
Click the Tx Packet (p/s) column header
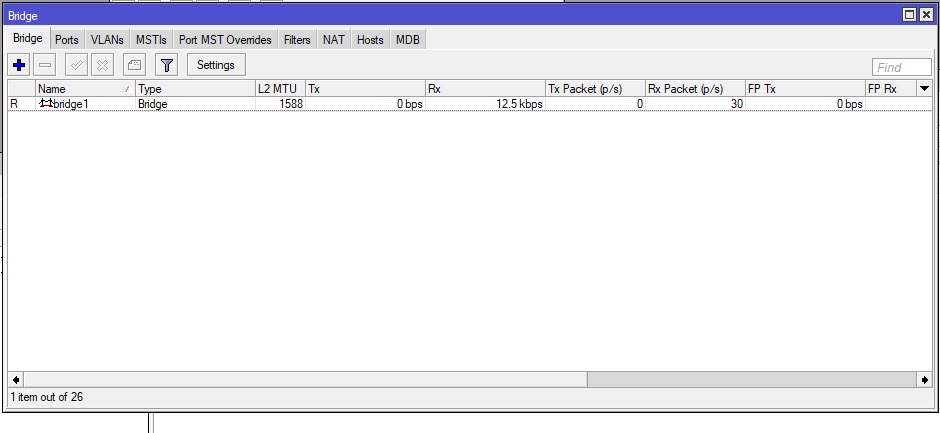(x=596, y=89)
